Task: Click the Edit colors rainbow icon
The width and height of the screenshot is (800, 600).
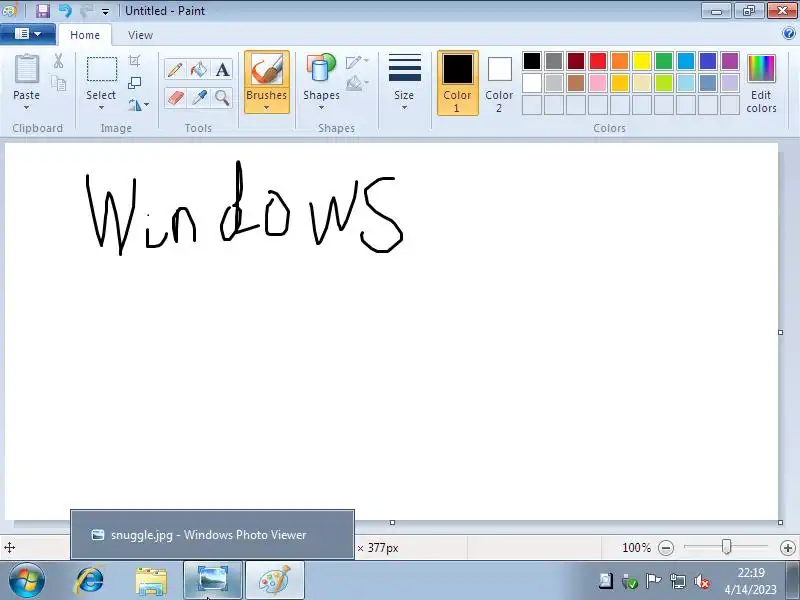Action: coord(761,69)
